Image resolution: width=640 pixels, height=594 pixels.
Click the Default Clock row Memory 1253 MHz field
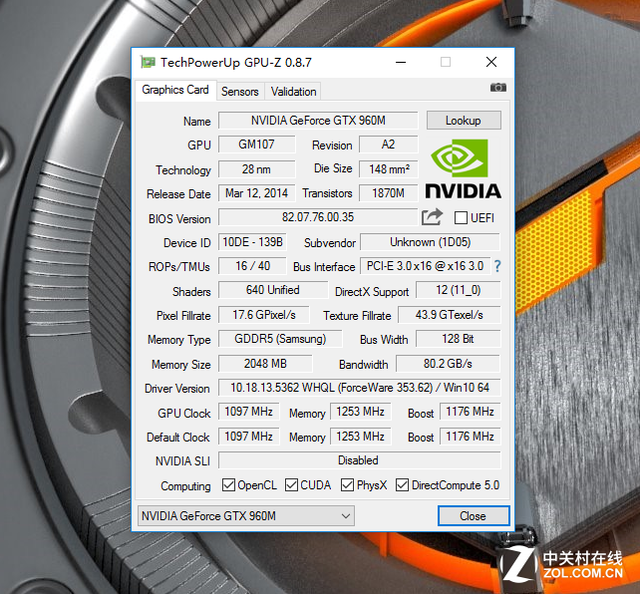[x=360, y=436]
